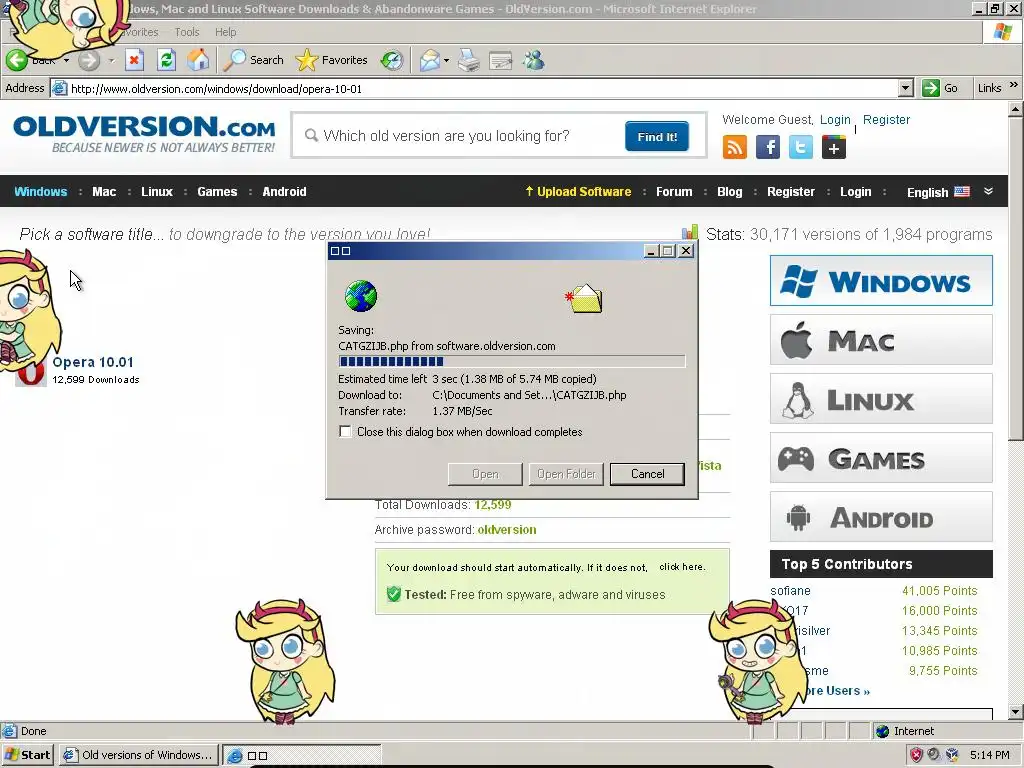Click archive password oldversion text
1024x768 pixels.
(507, 530)
